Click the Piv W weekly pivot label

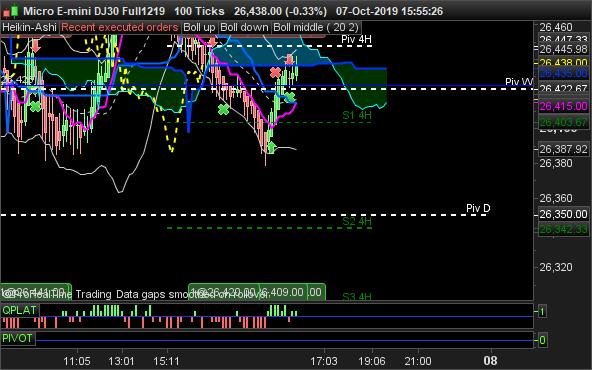click(519, 82)
